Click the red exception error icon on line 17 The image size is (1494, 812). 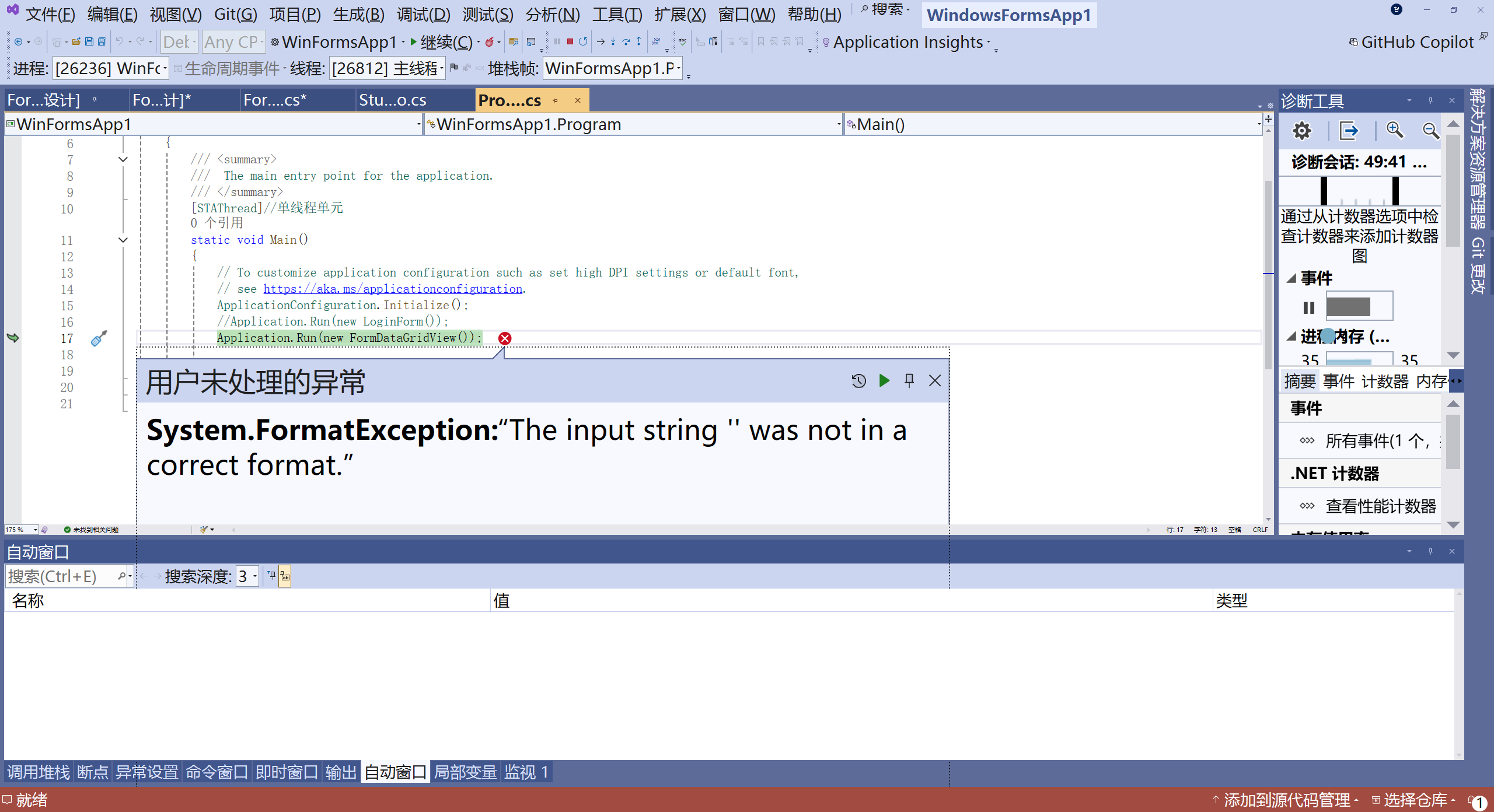point(505,338)
